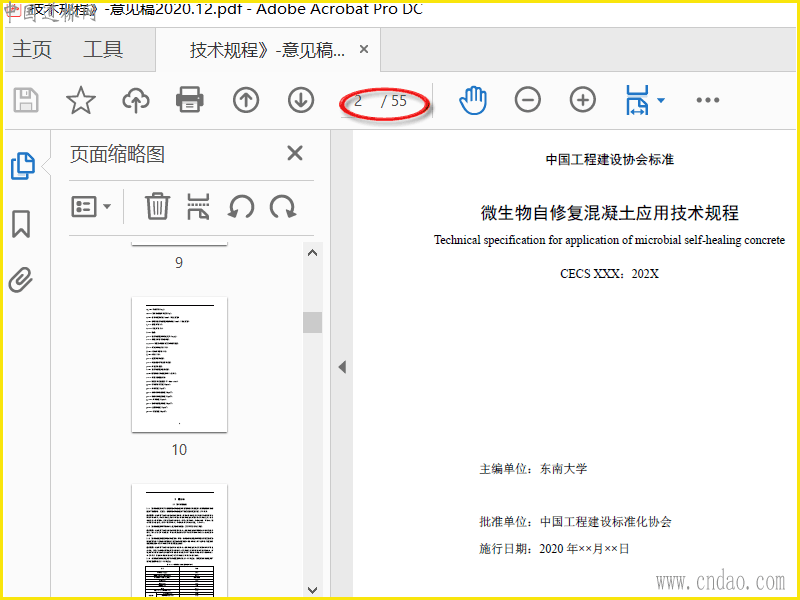Rotate pages counterclockwise

(240, 207)
